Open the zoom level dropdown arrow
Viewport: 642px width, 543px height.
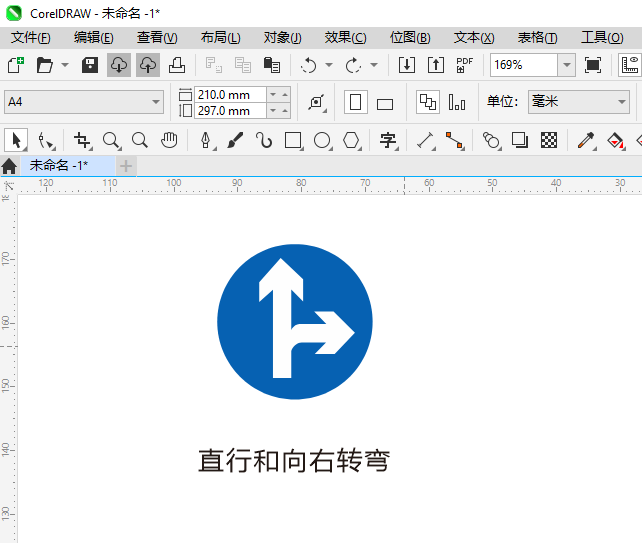(567, 65)
